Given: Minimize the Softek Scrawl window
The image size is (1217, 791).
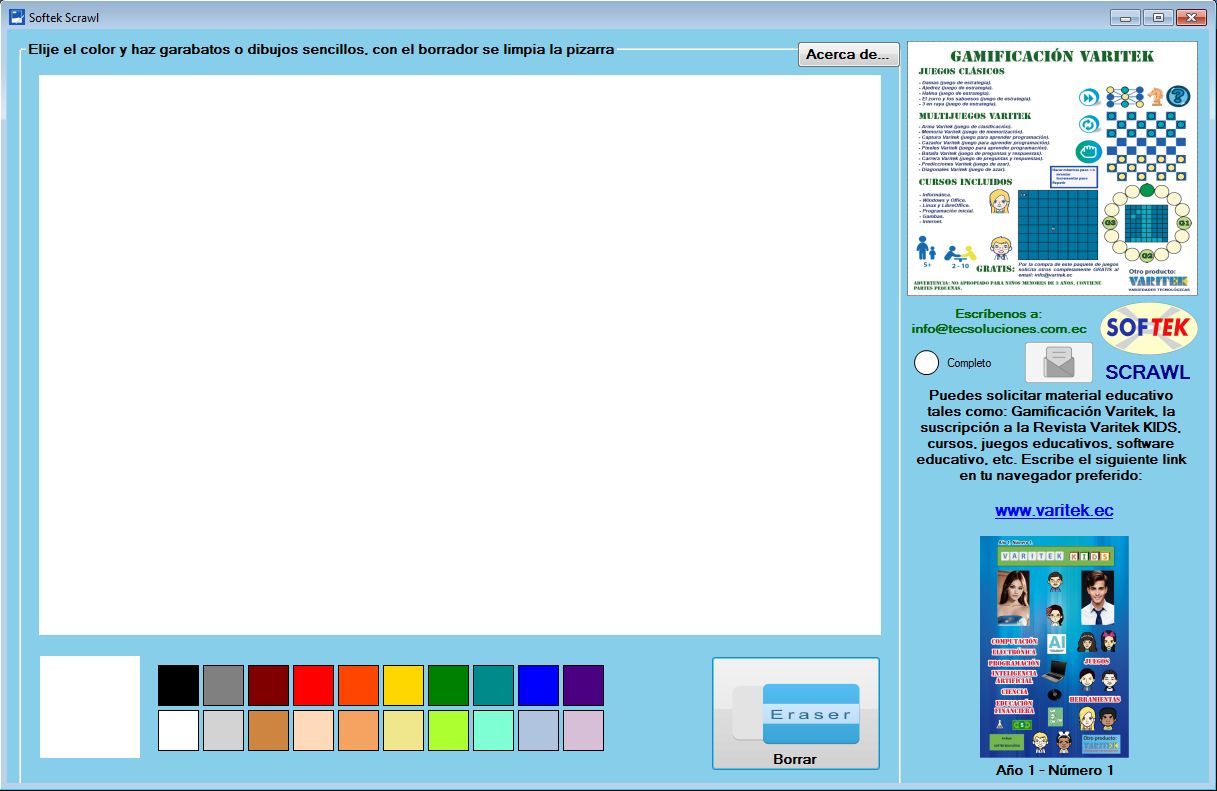Looking at the screenshot, I should tap(1127, 17).
